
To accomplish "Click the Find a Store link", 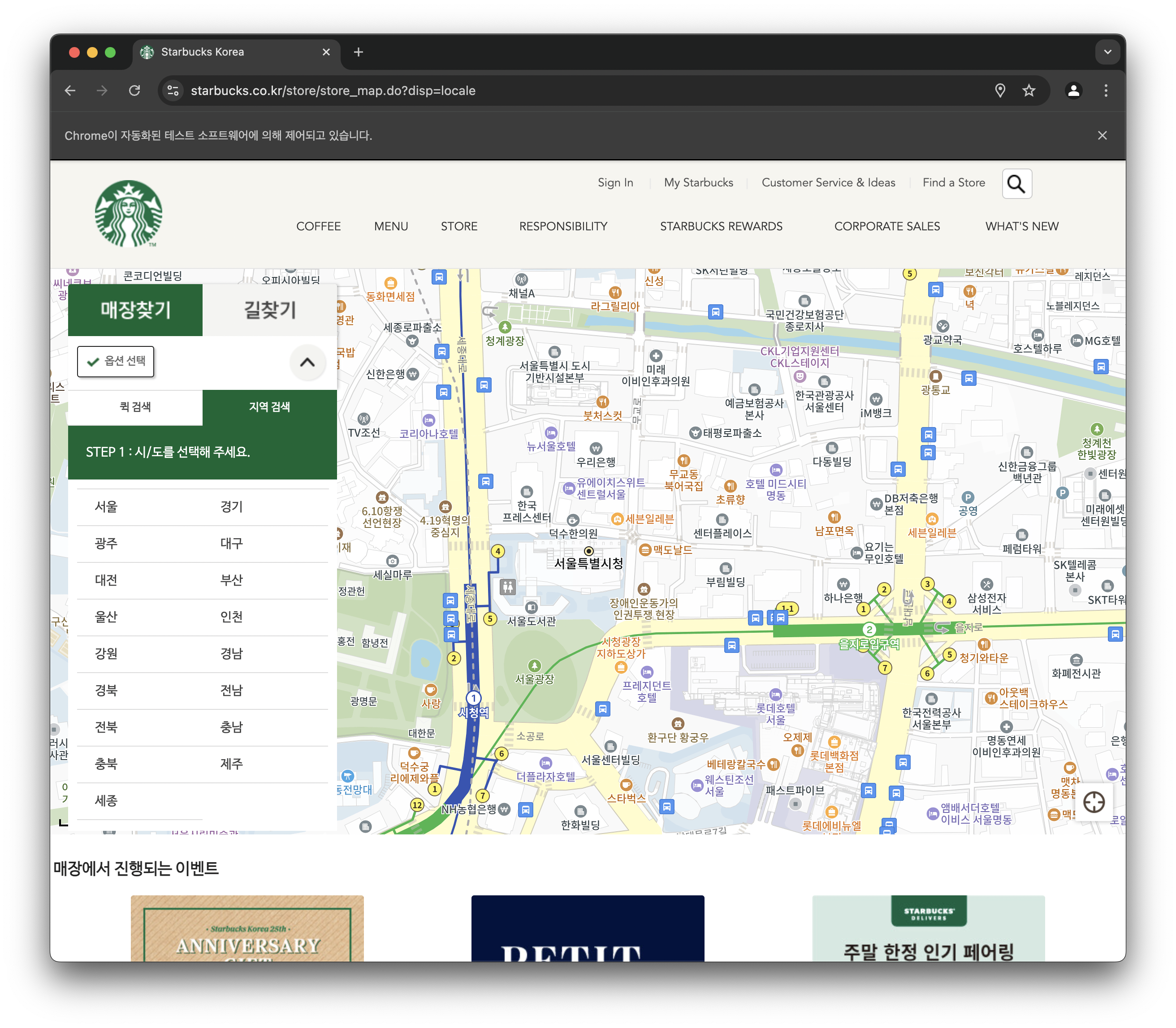I will [953, 182].
